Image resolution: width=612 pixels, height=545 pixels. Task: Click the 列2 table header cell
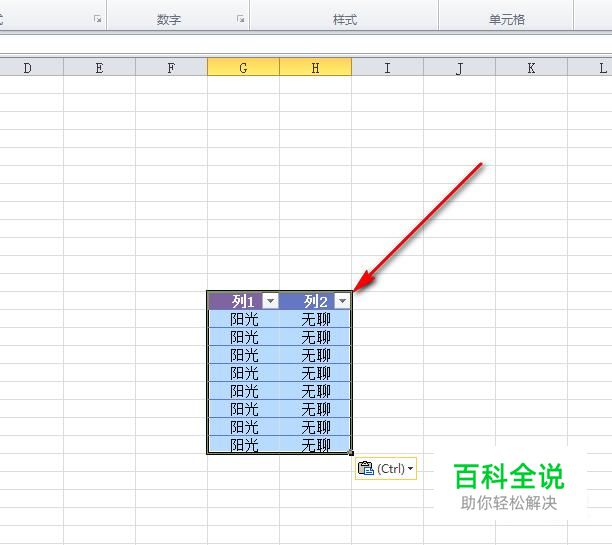[x=315, y=301]
